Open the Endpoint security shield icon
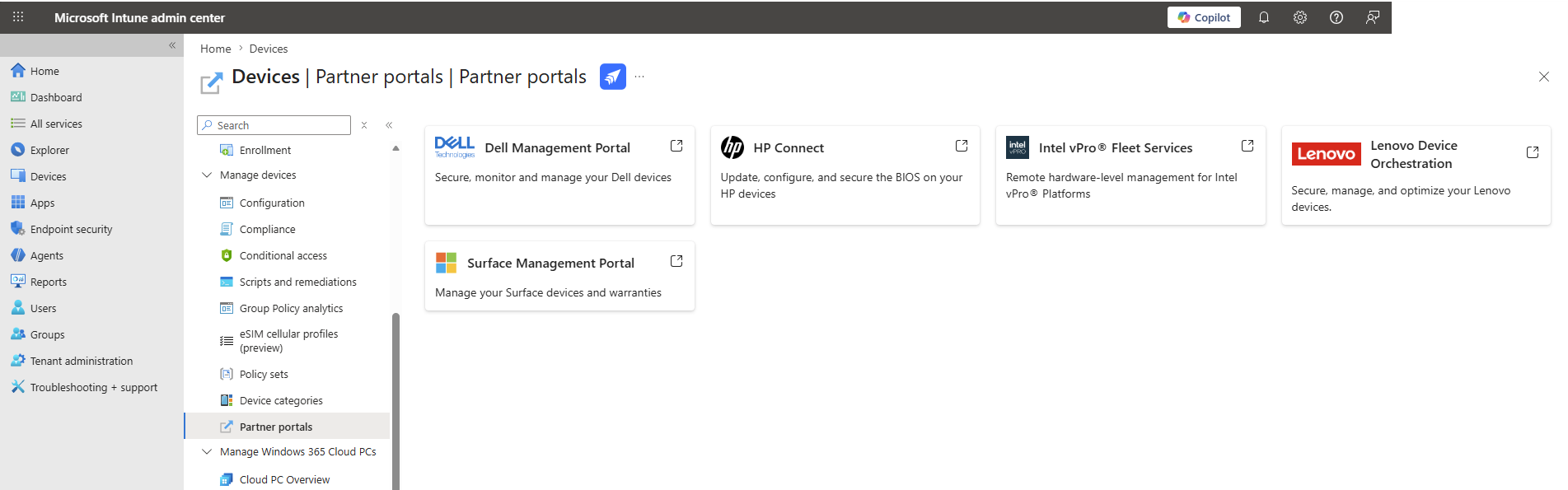The height and width of the screenshot is (490, 1568). click(18, 229)
